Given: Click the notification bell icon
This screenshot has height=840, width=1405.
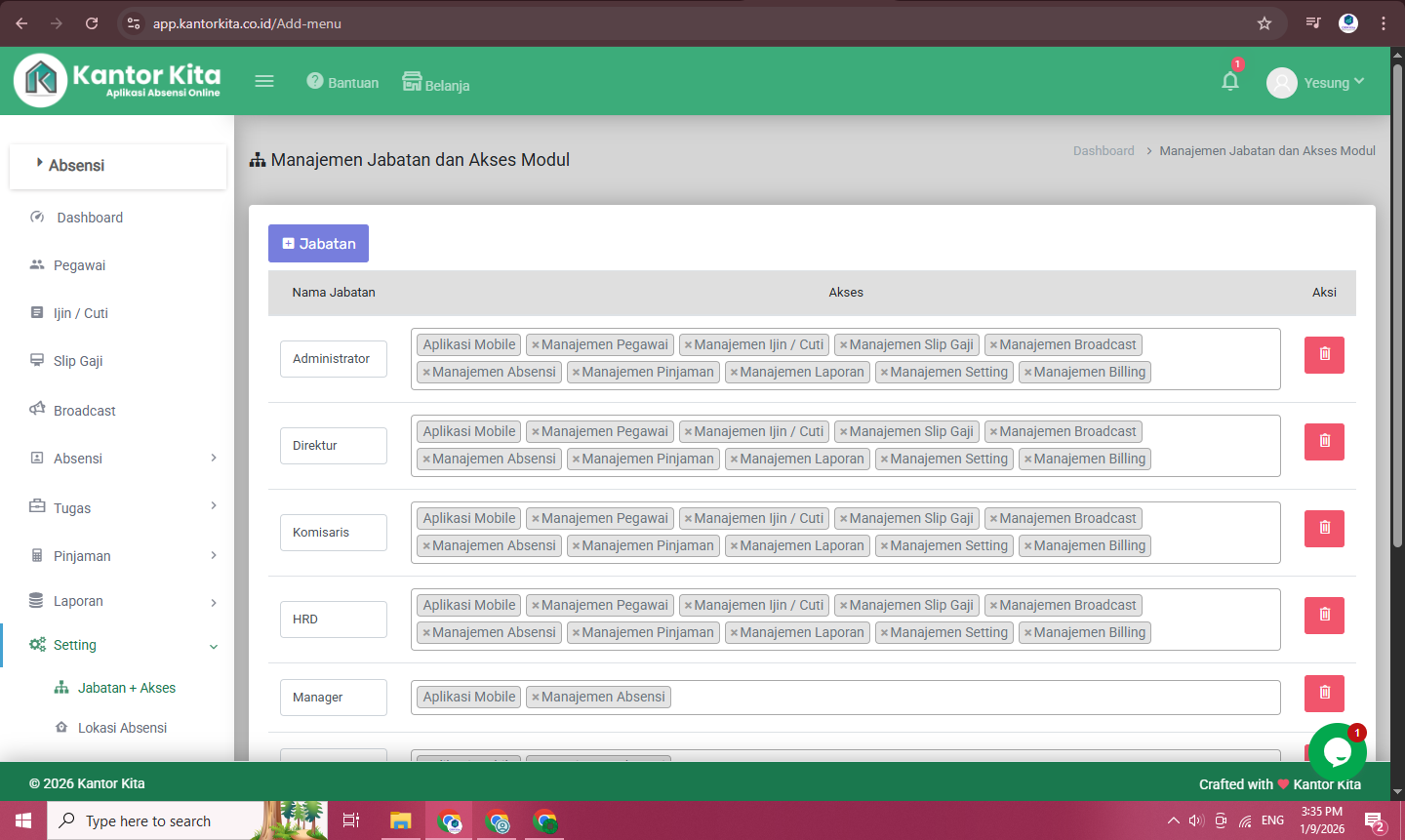Looking at the screenshot, I should point(1230,81).
